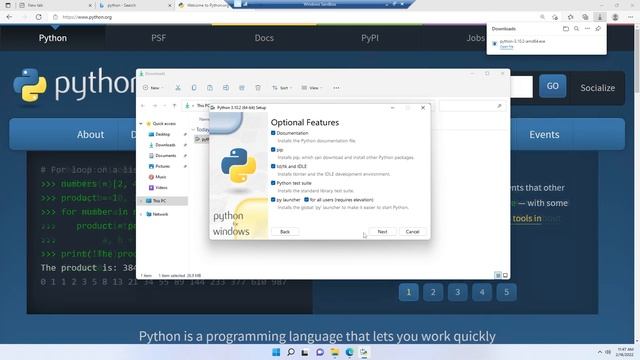Toggle the Documentation checkbox
The image size is (640, 360).
pos(273,133)
